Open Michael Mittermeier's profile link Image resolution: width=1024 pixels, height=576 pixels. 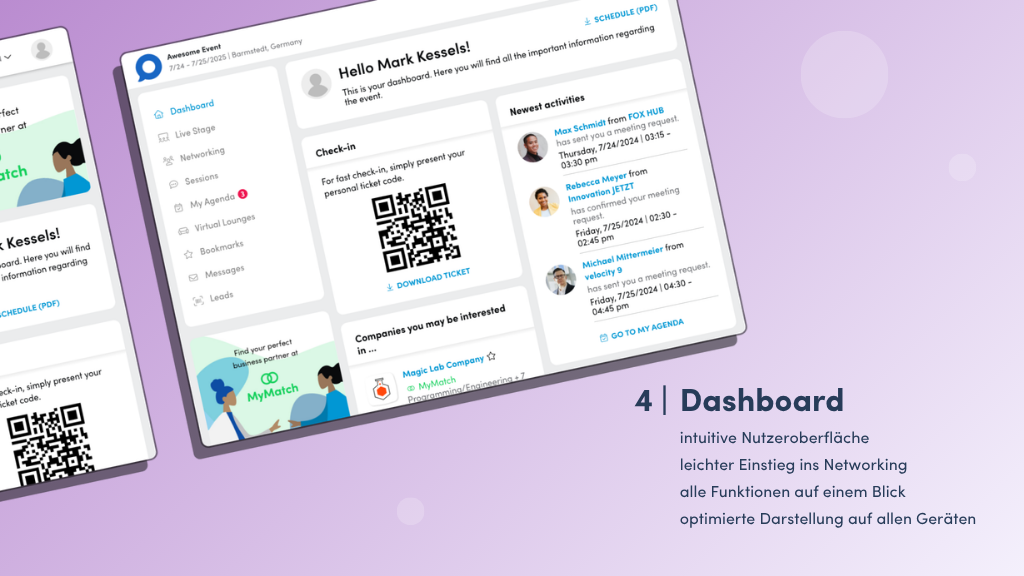tap(622, 257)
